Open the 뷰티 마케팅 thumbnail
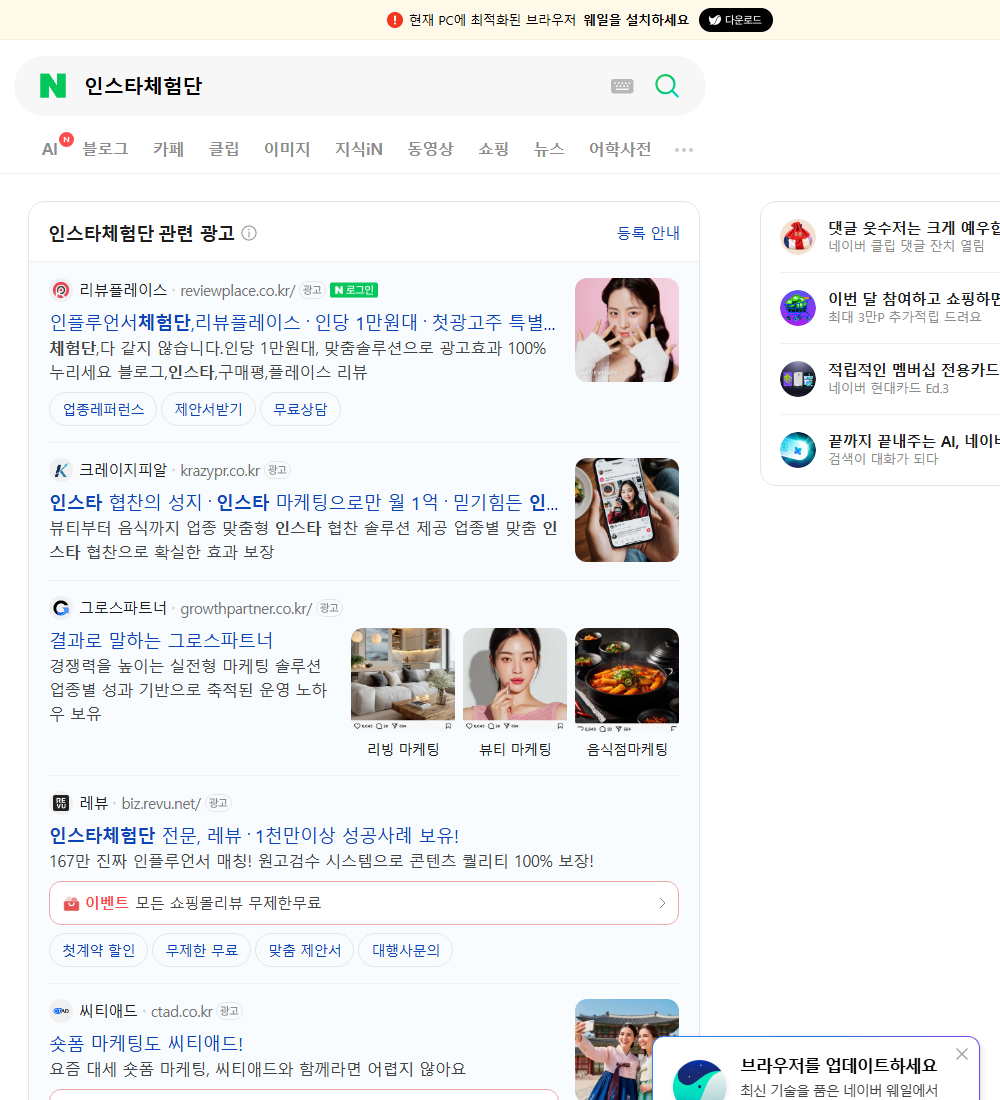The image size is (1000, 1100). coord(515,680)
